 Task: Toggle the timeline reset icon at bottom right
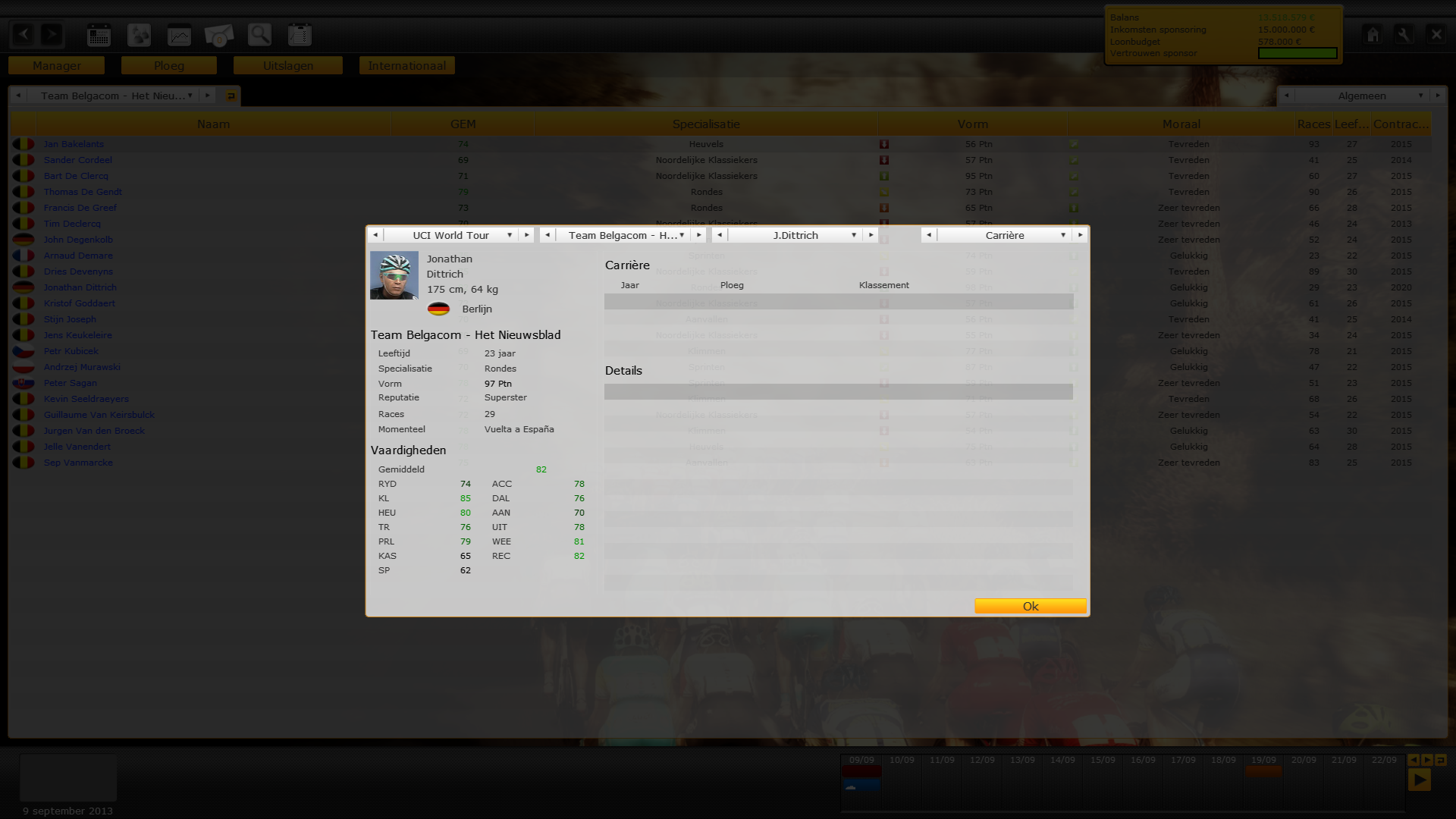coord(1441,760)
